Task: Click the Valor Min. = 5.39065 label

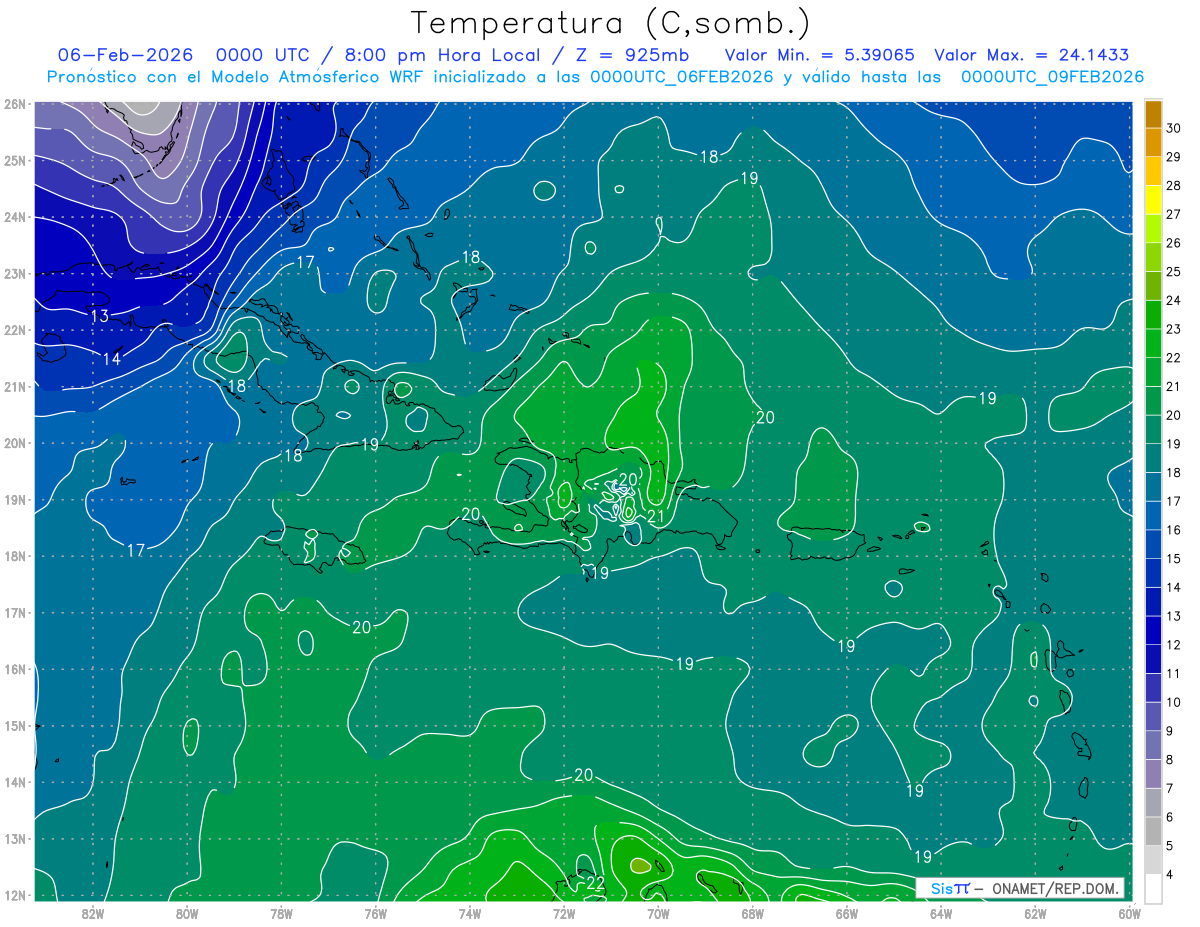Action: [x=820, y=55]
